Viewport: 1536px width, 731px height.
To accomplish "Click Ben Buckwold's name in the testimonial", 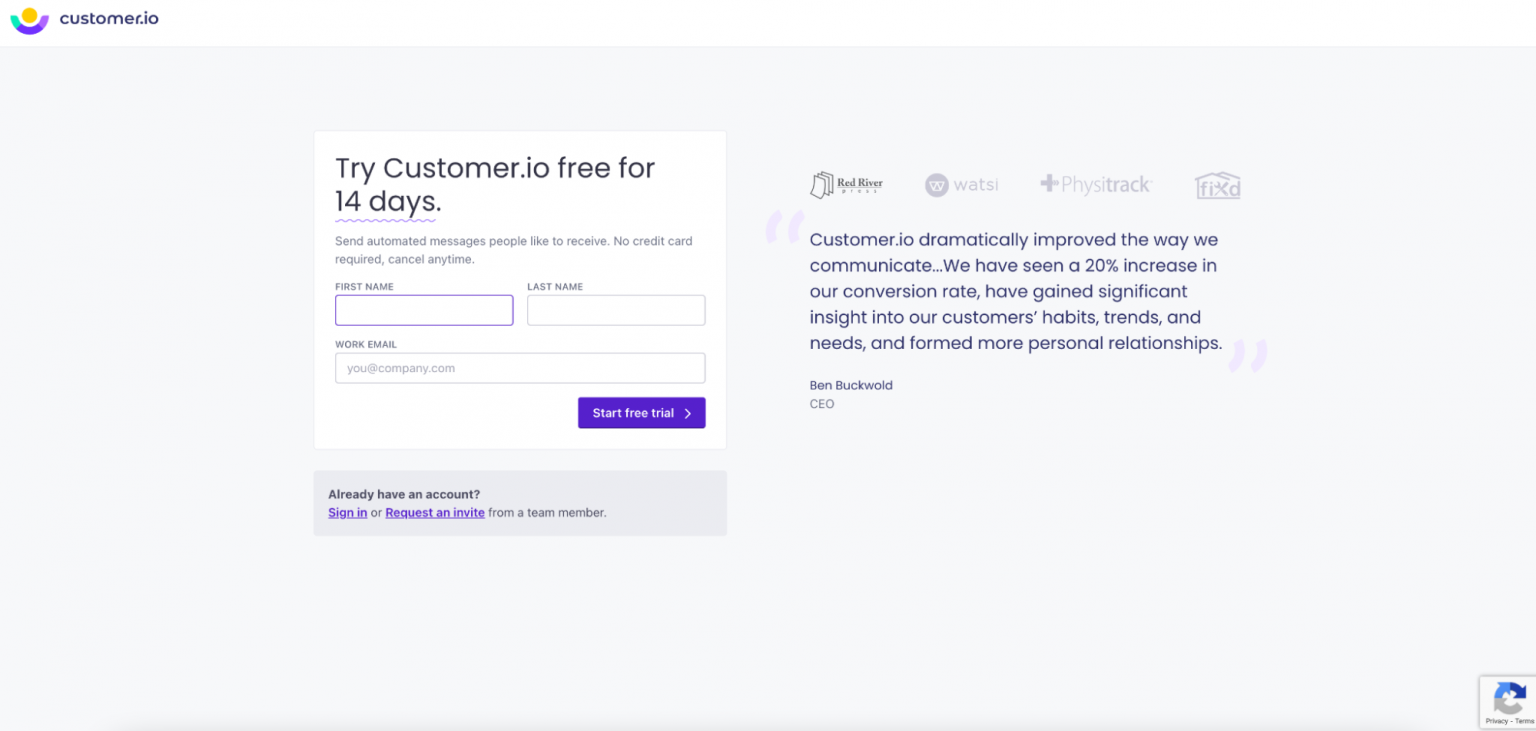I will point(850,385).
